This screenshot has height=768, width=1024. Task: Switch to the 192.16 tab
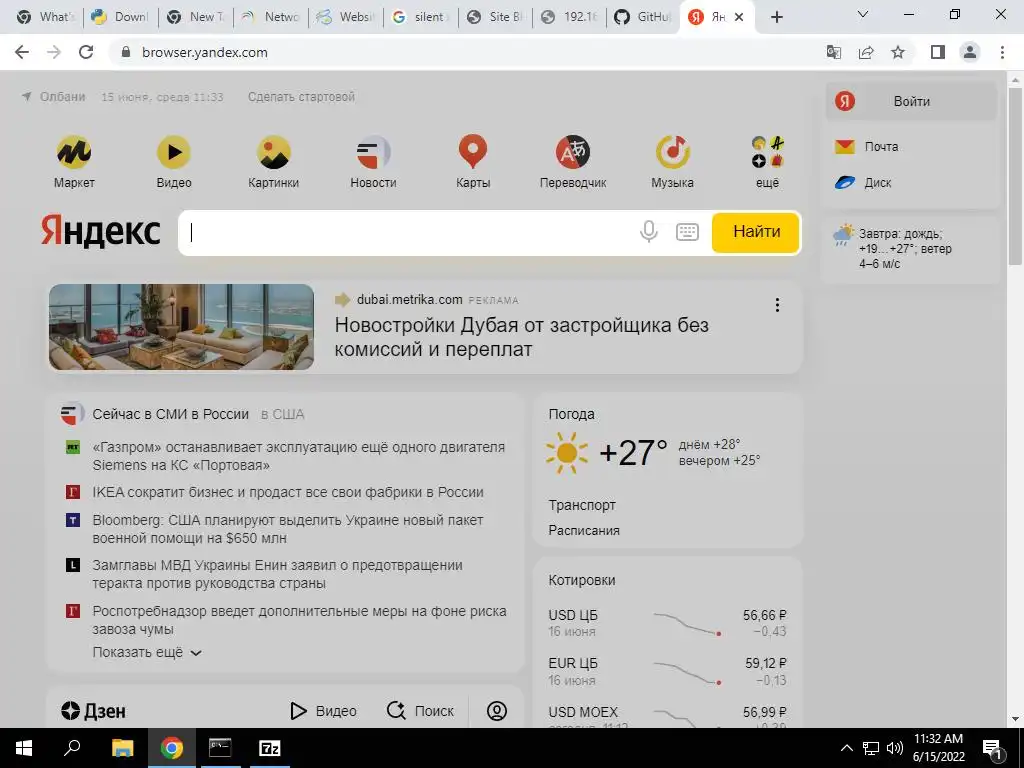(569, 17)
